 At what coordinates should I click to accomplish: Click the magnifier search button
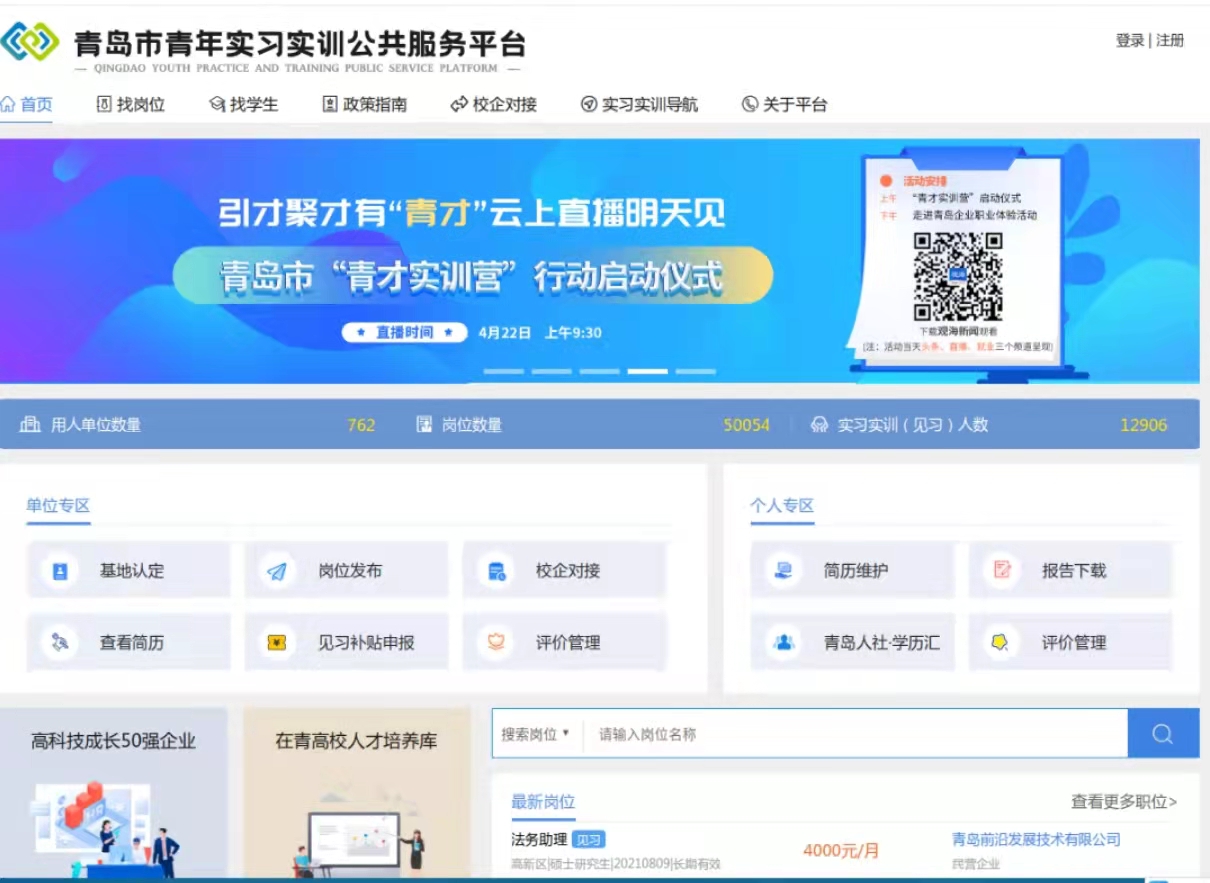[x=1162, y=734]
